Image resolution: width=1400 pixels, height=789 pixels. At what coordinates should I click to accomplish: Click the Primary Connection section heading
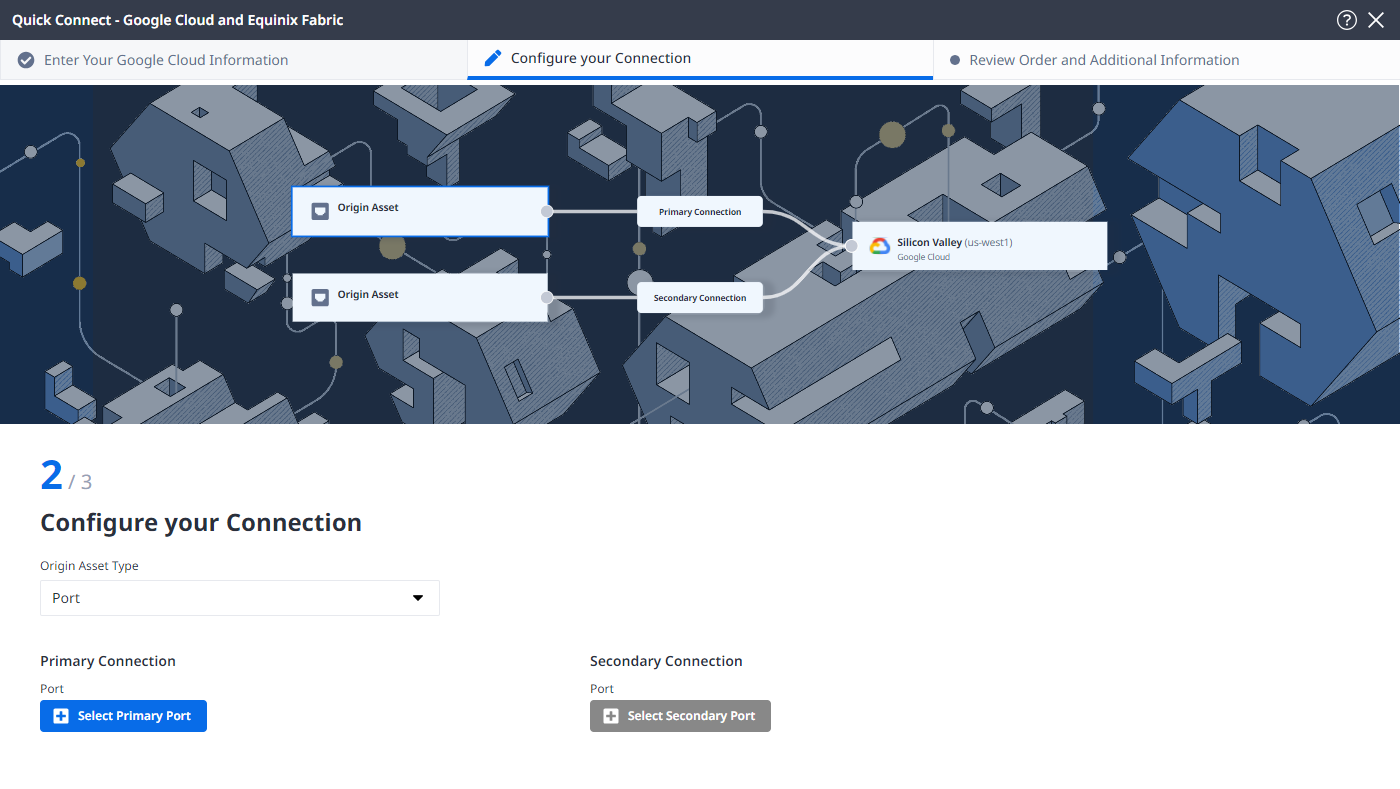pyautogui.click(x=108, y=661)
